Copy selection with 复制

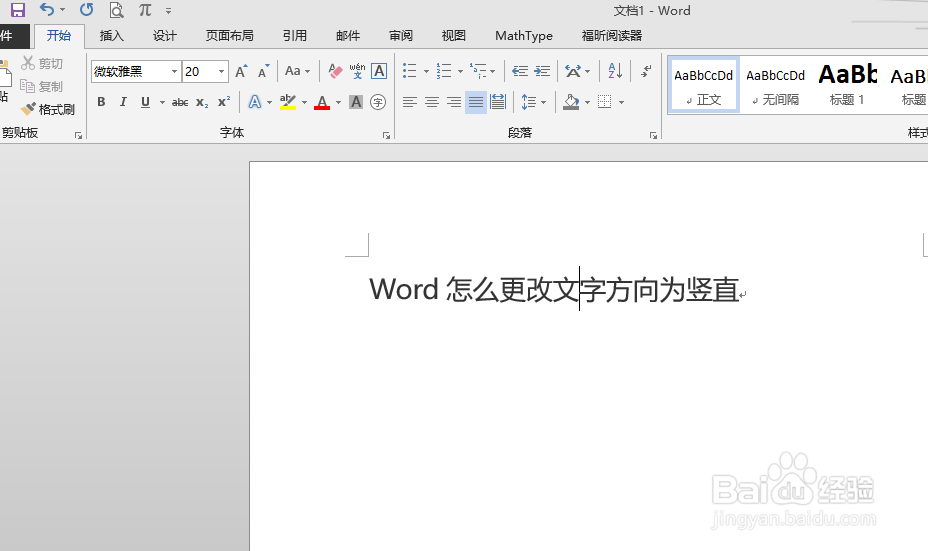[x=41, y=86]
